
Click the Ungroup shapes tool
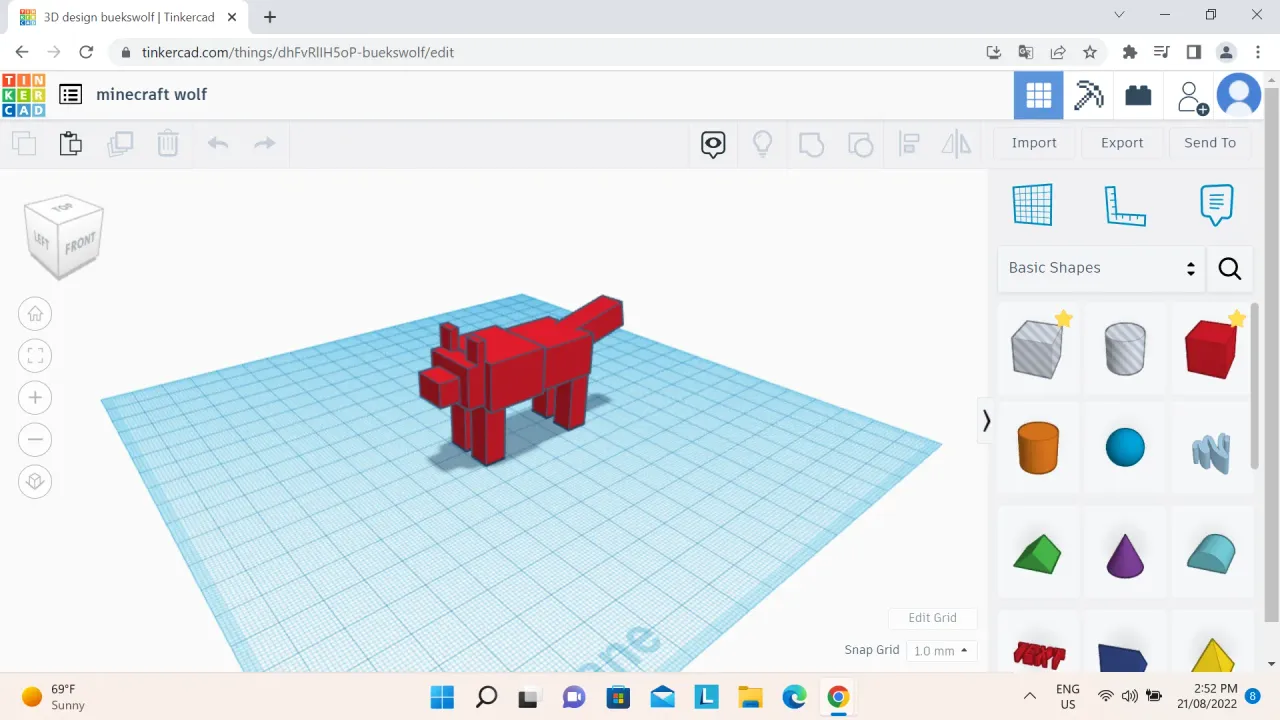pos(860,144)
